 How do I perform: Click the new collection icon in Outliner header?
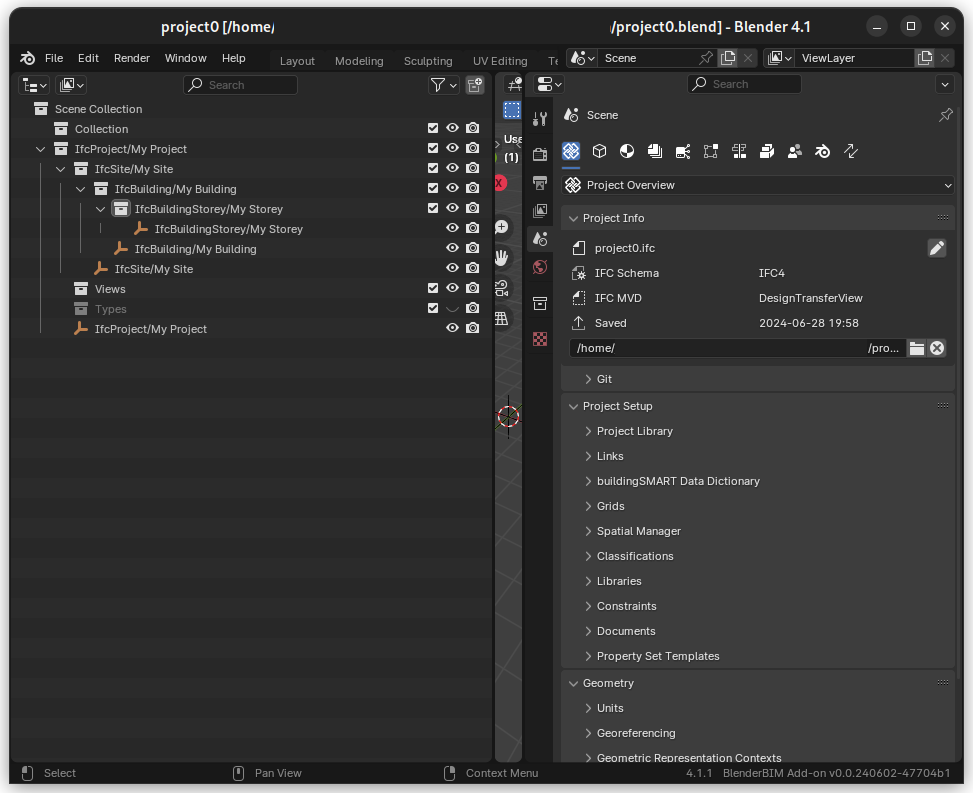(x=475, y=85)
